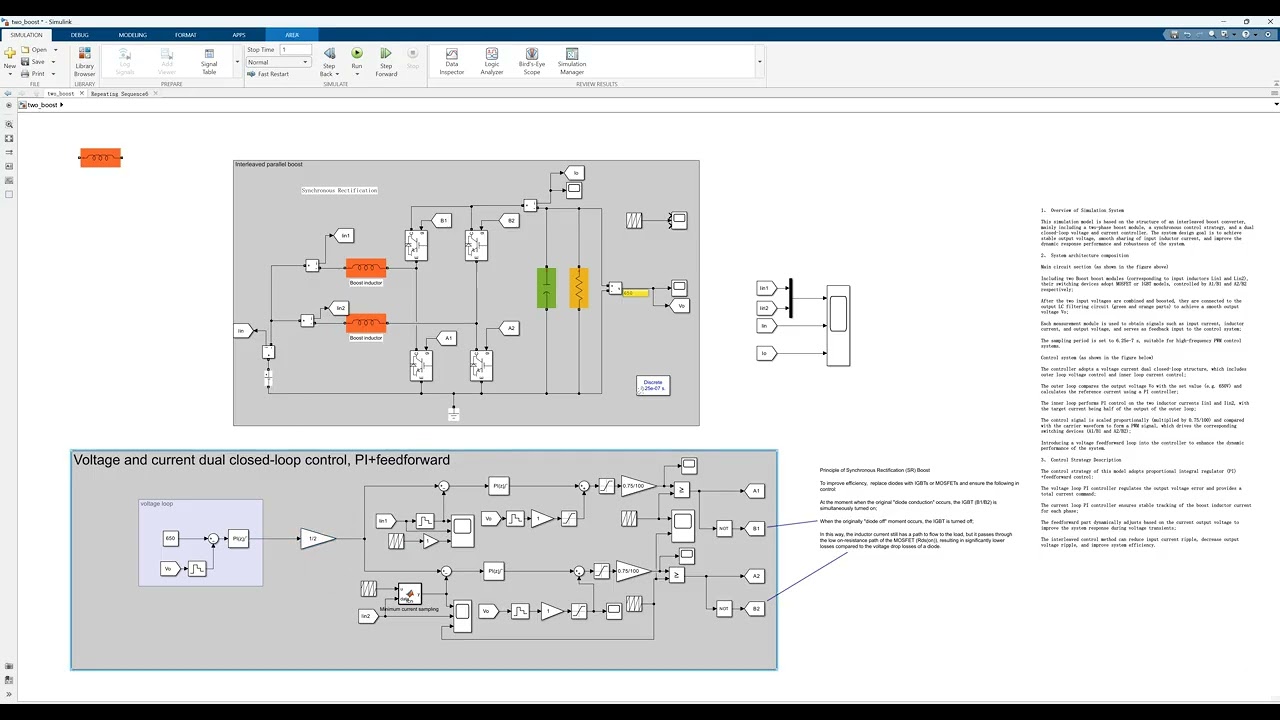The image size is (1280, 720).
Task: Expand the Prepare gallery dropdown
Action: tap(237, 62)
